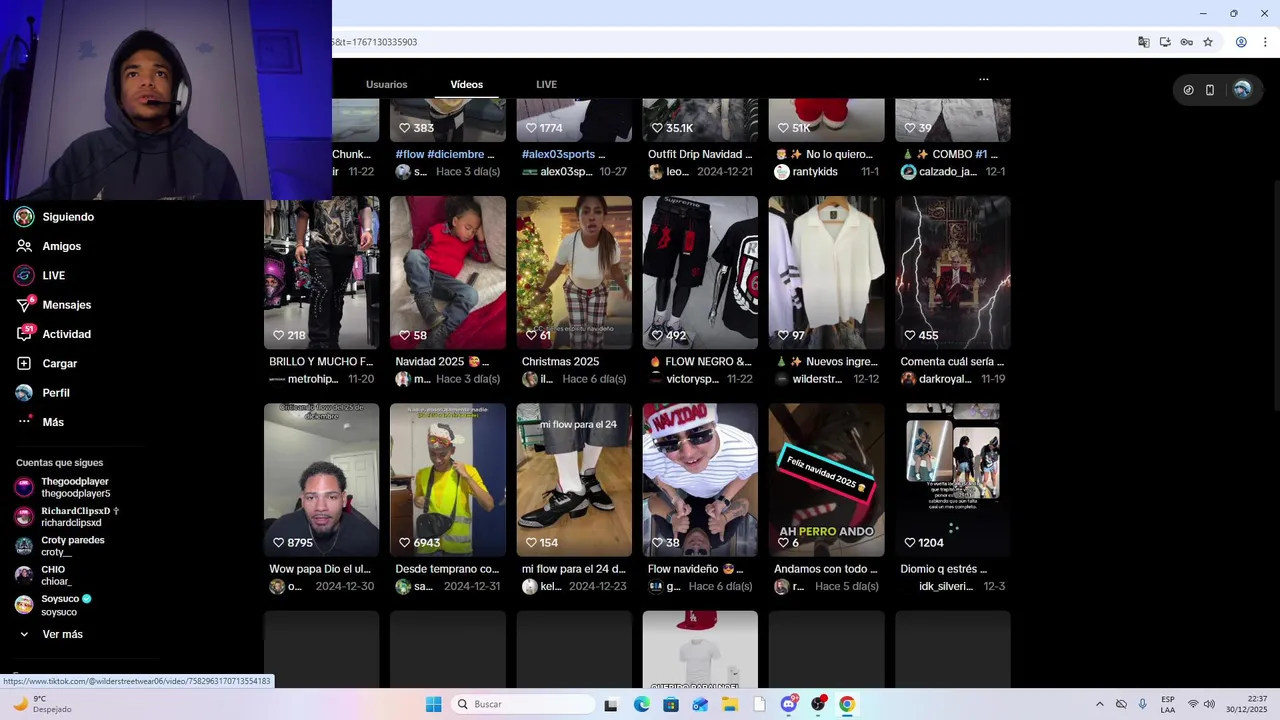
Task: Click the get app phone icon
Action: click(x=1210, y=90)
